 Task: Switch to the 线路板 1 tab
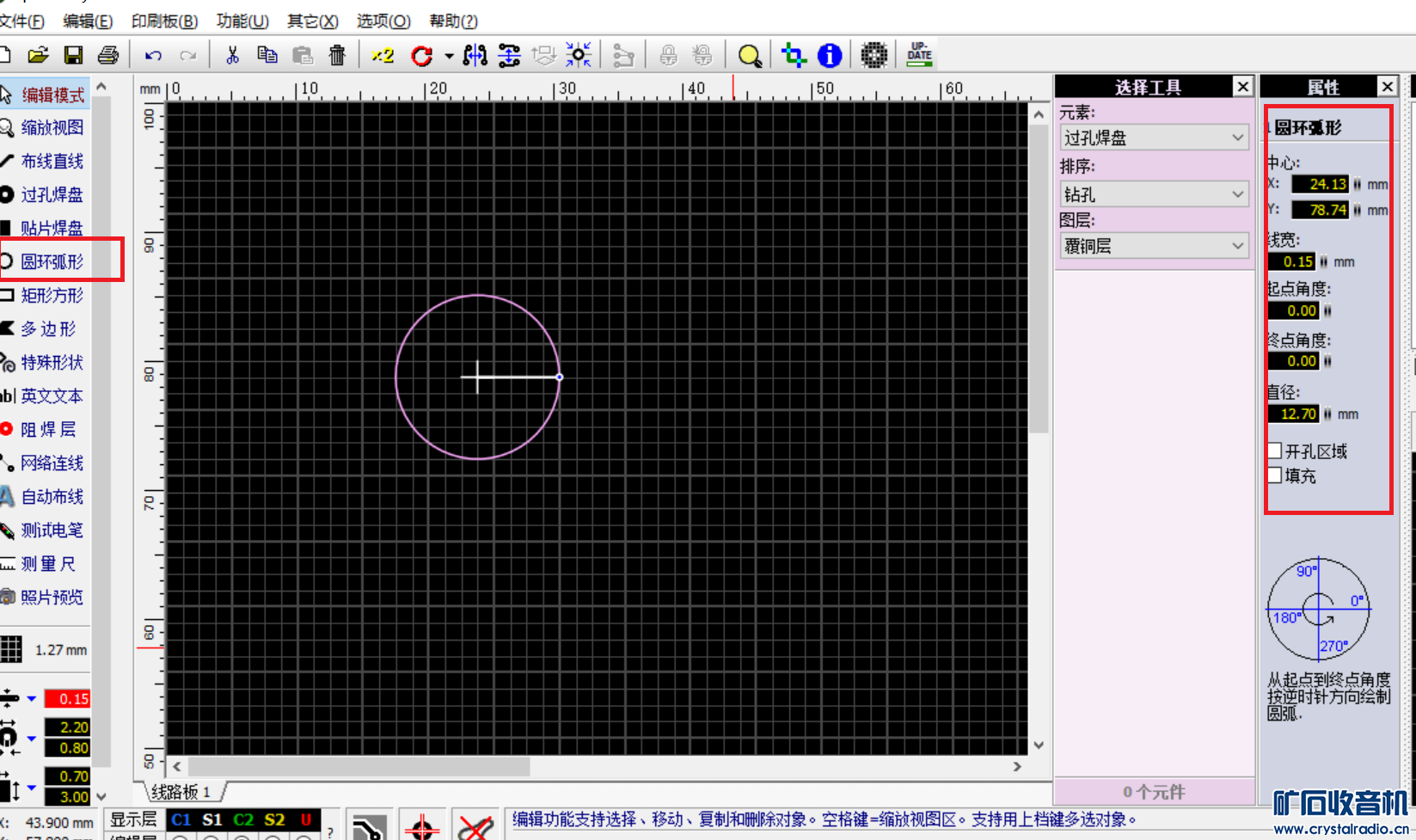(181, 792)
